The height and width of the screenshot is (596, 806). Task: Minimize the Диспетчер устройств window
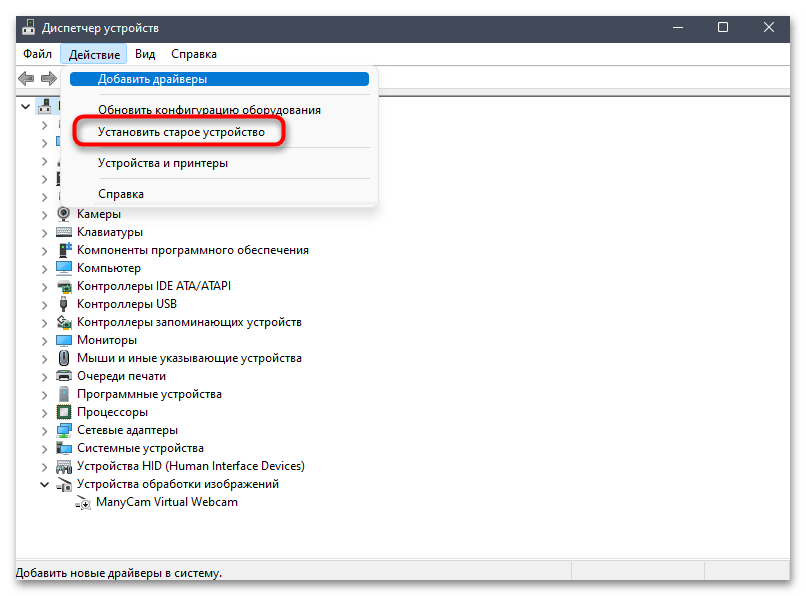pyautogui.click(x=677, y=28)
